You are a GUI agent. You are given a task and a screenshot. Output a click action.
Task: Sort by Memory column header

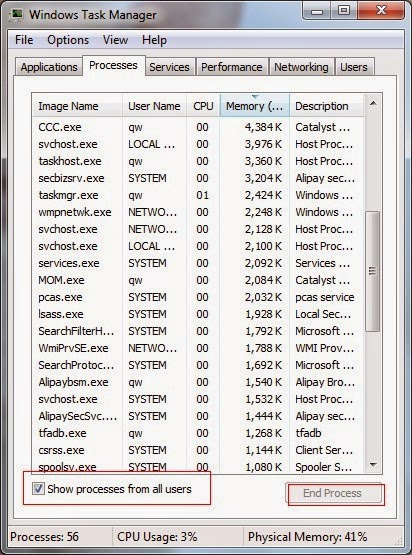255,106
